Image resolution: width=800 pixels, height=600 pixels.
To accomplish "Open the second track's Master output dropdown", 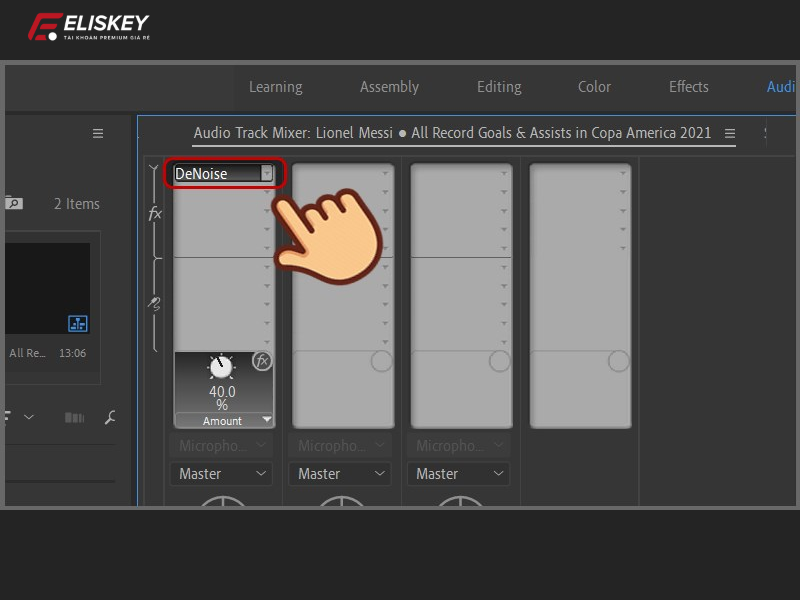I will [341, 473].
